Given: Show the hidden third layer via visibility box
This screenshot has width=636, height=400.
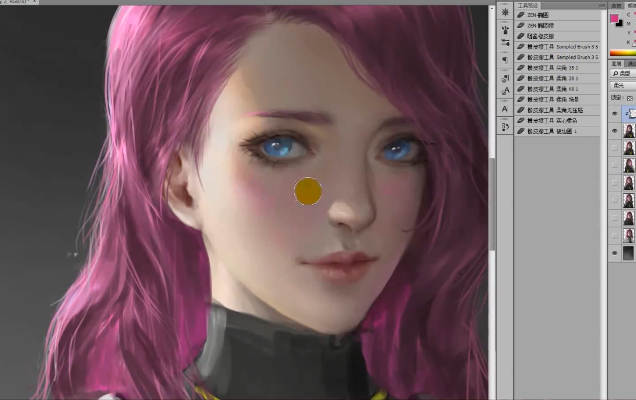Looking at the screenshot, I should click(x=614, y=148).
